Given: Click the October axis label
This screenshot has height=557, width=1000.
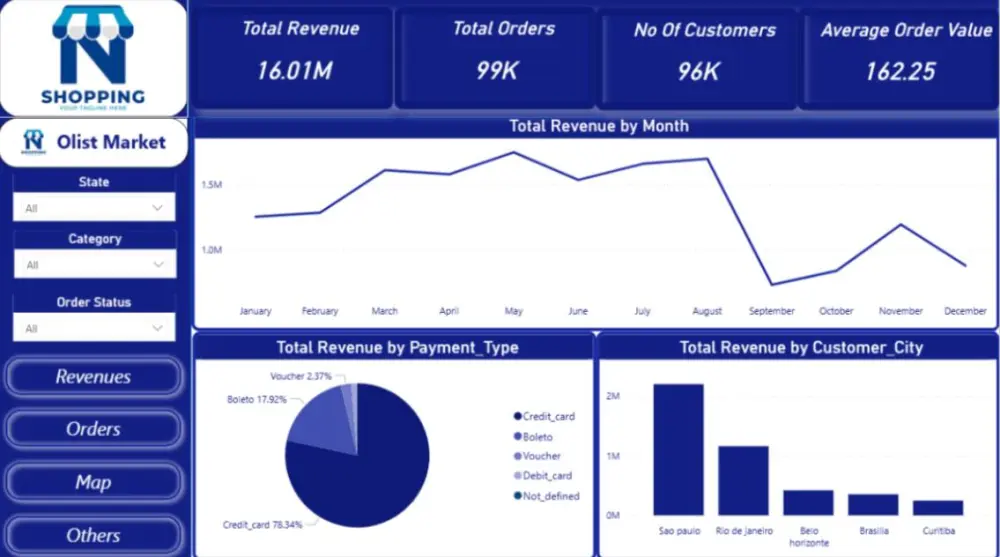Looking at the screenshot, I should pos(836,311).
